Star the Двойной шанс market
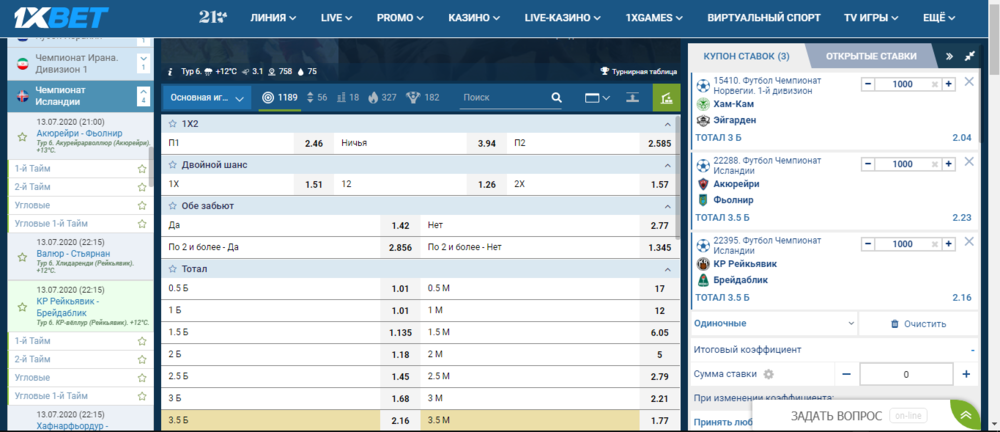Viewport: 1000px width, 432px height. 172,165
